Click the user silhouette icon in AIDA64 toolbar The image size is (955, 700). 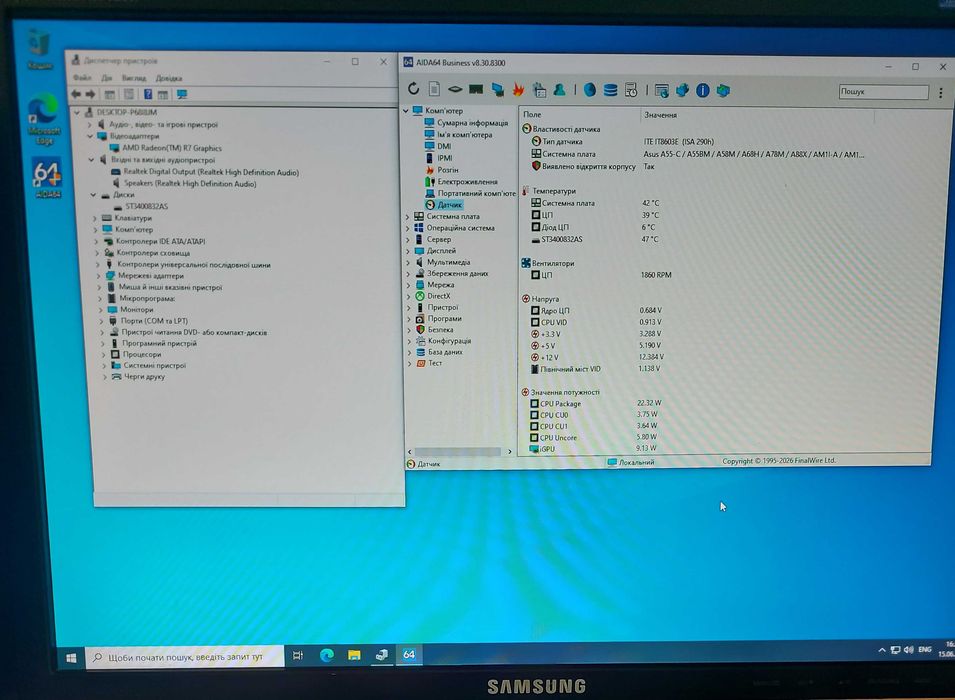coord(560,90)
